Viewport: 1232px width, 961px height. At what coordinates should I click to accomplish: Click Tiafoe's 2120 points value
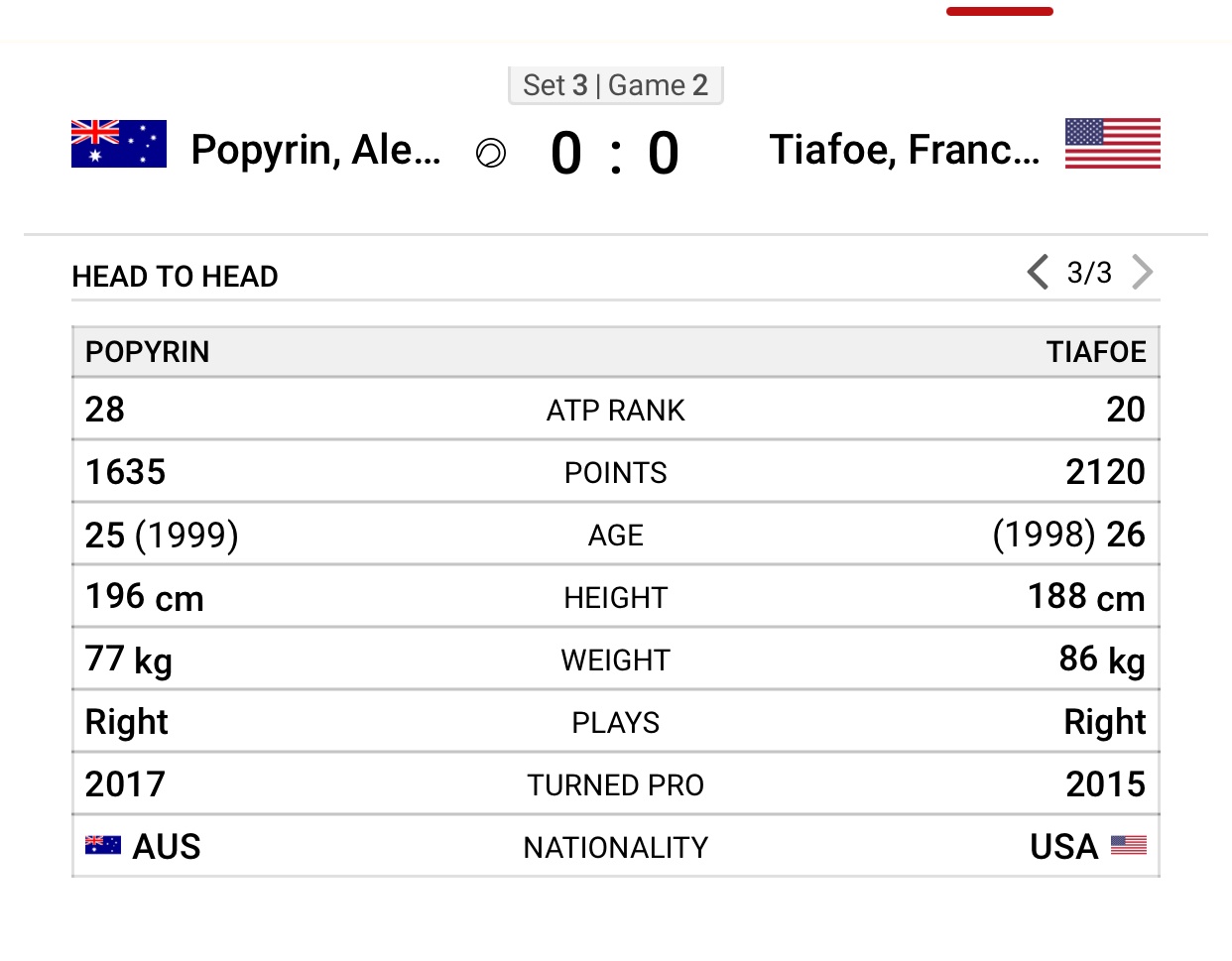pos(1105,472)
